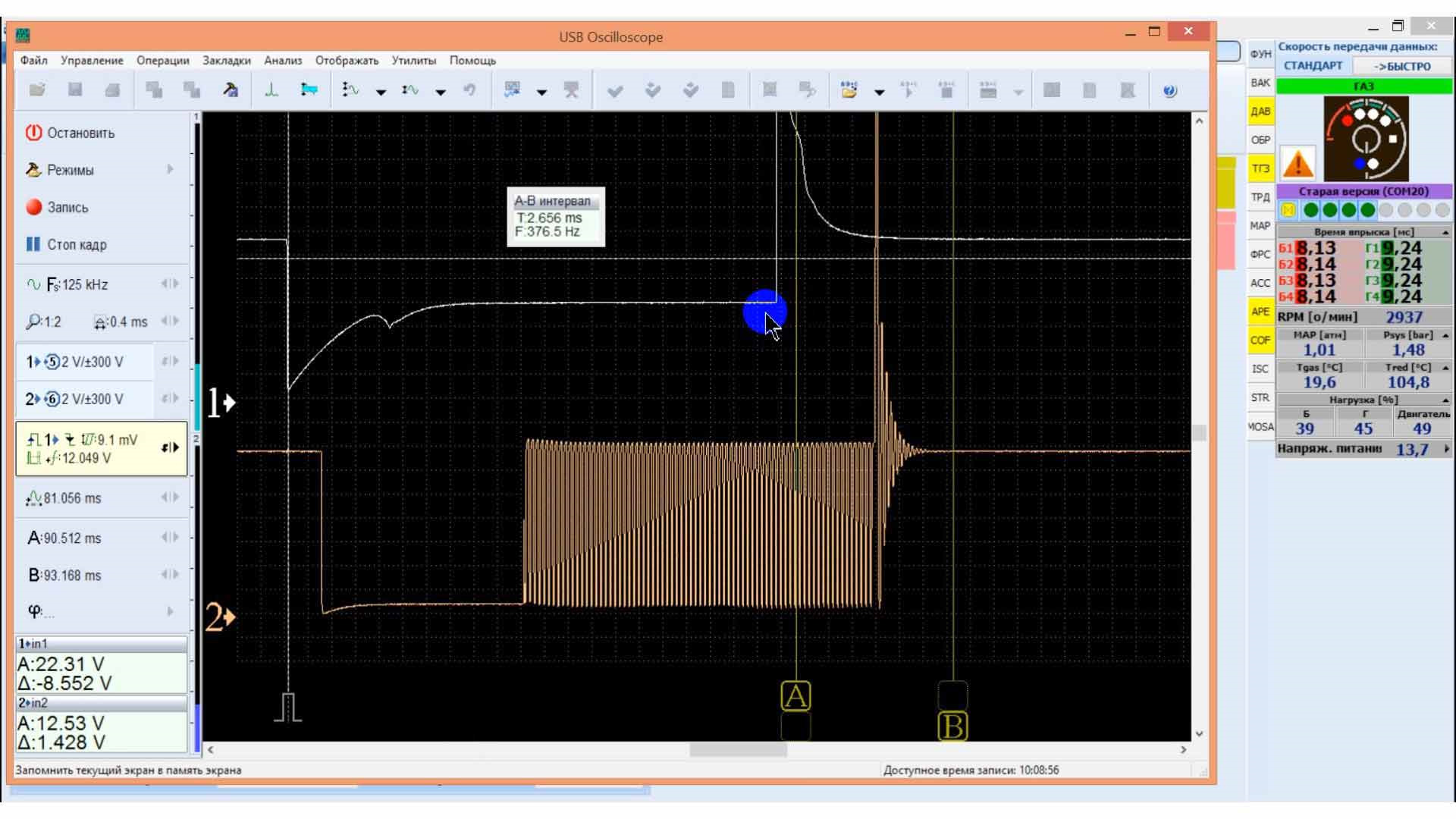1456x819 pixels.
Task: Click the open bookmarks folder icon
Action: (849, 90)
